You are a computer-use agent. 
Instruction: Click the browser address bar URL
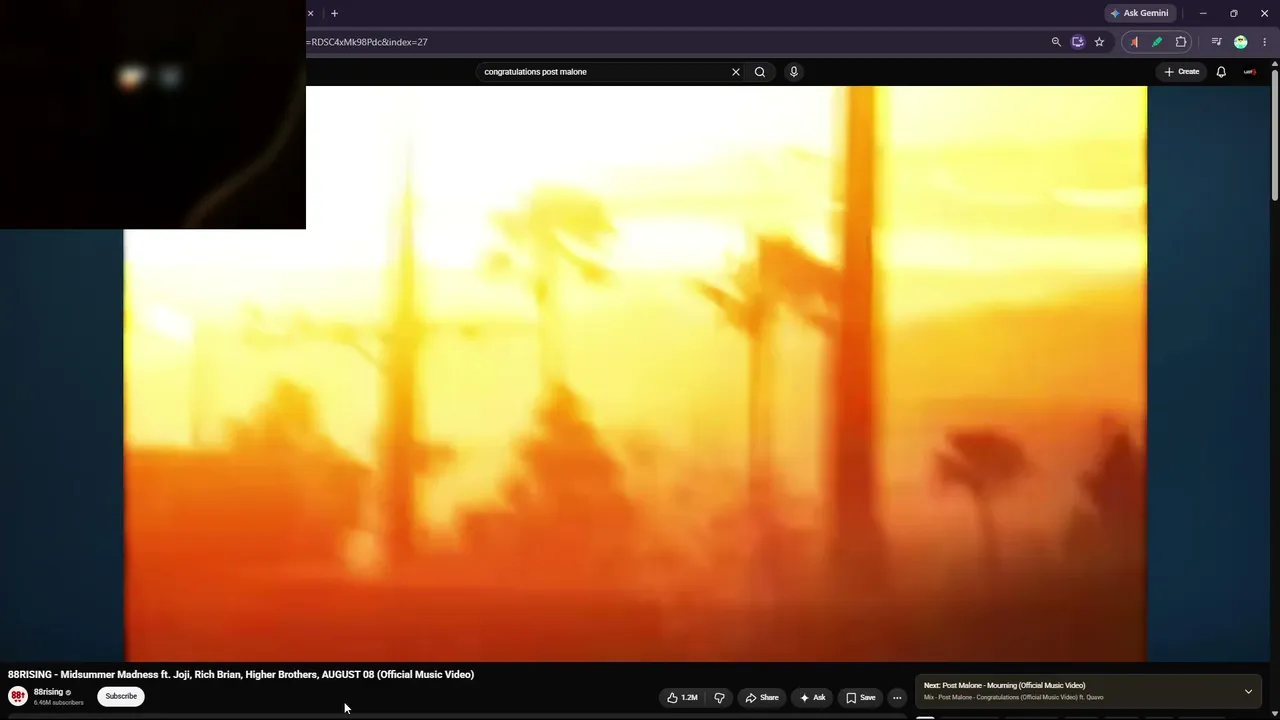coord(368,42)
